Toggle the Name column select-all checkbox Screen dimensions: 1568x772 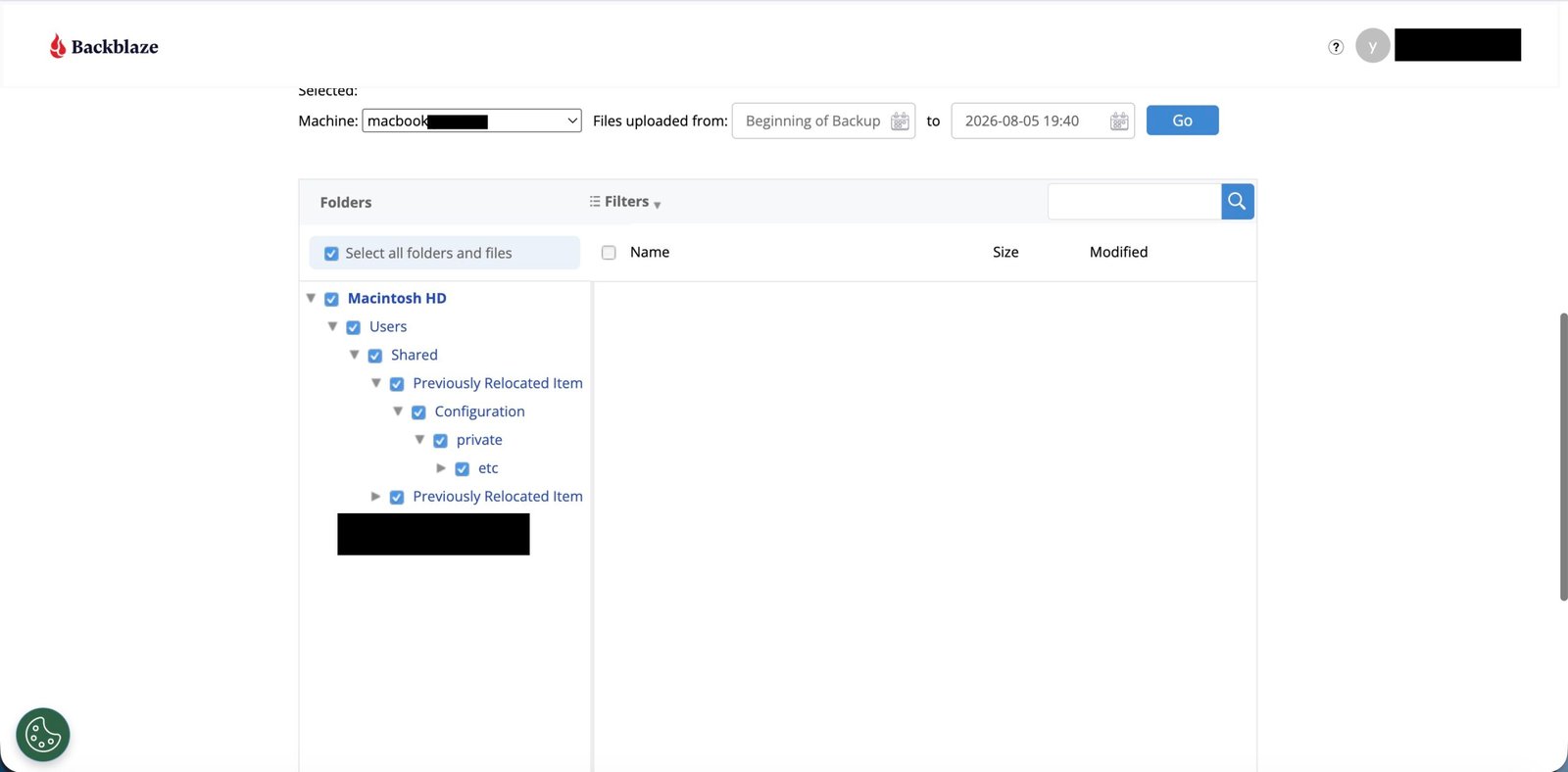pos(609,253)
